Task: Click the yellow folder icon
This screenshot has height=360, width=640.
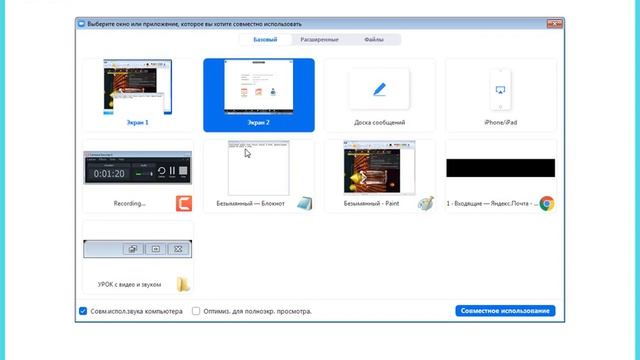Action: pyautogui.click(x=183, y=284)
